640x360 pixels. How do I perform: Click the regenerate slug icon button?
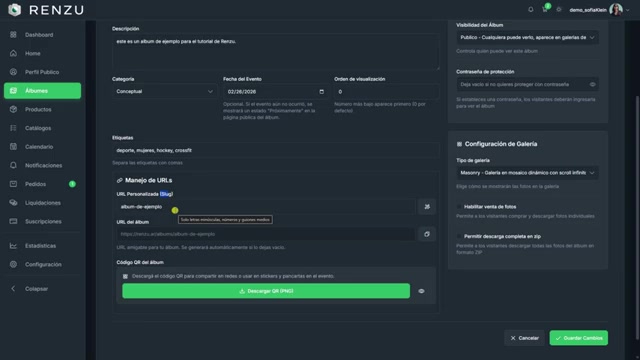point(427,207)
